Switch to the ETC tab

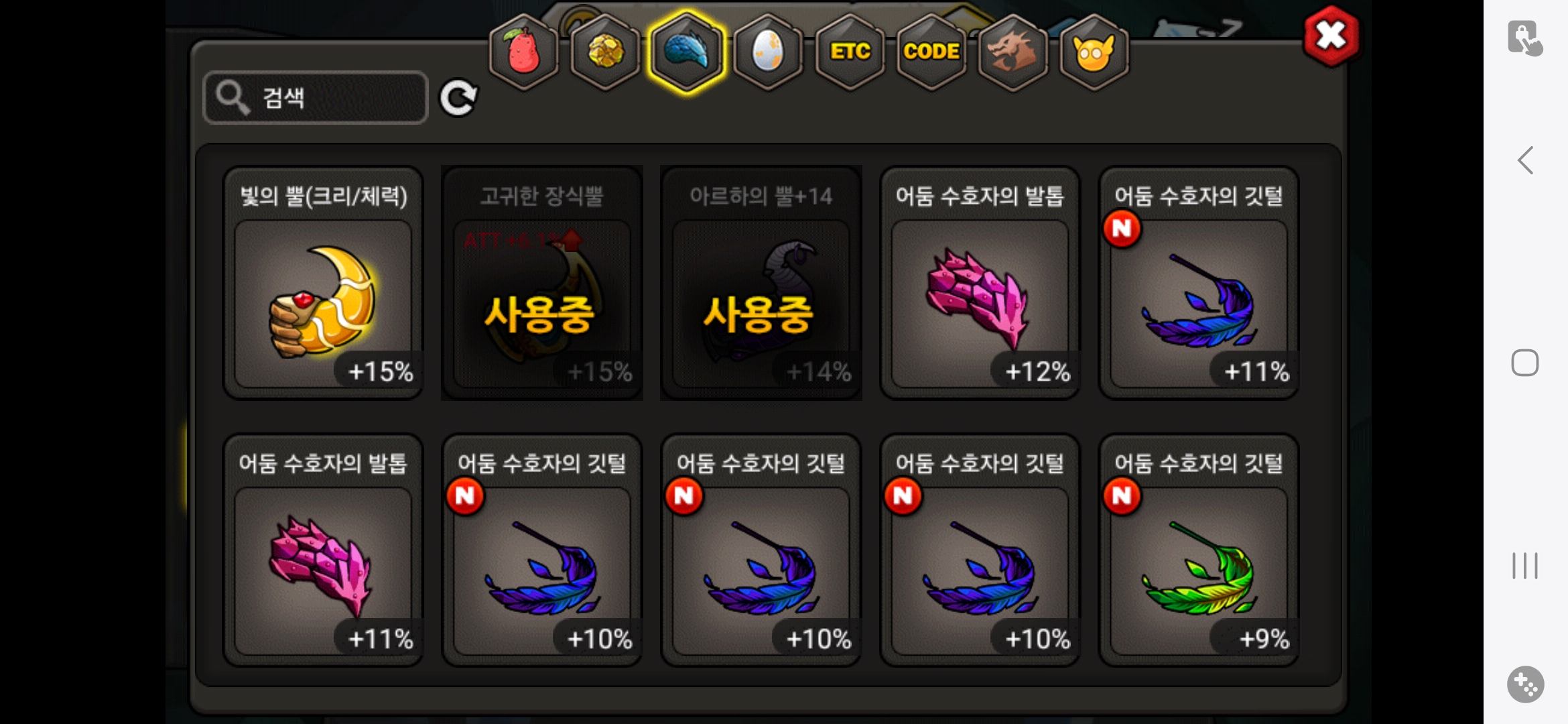click(850, 52)
